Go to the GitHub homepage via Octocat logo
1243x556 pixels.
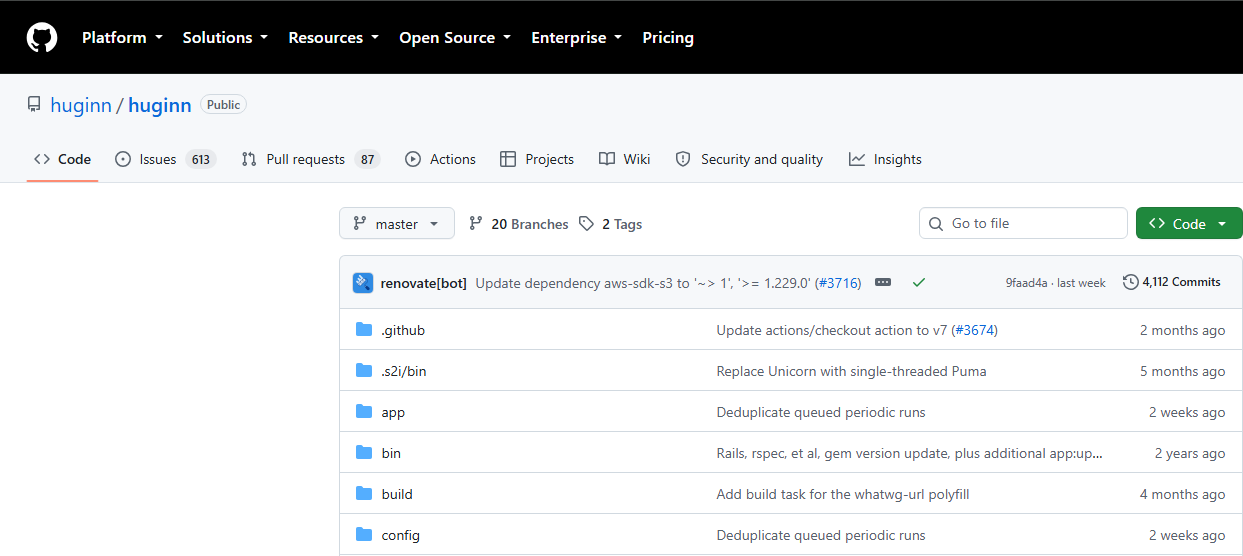pyautogui.click(x=42, y=38)
